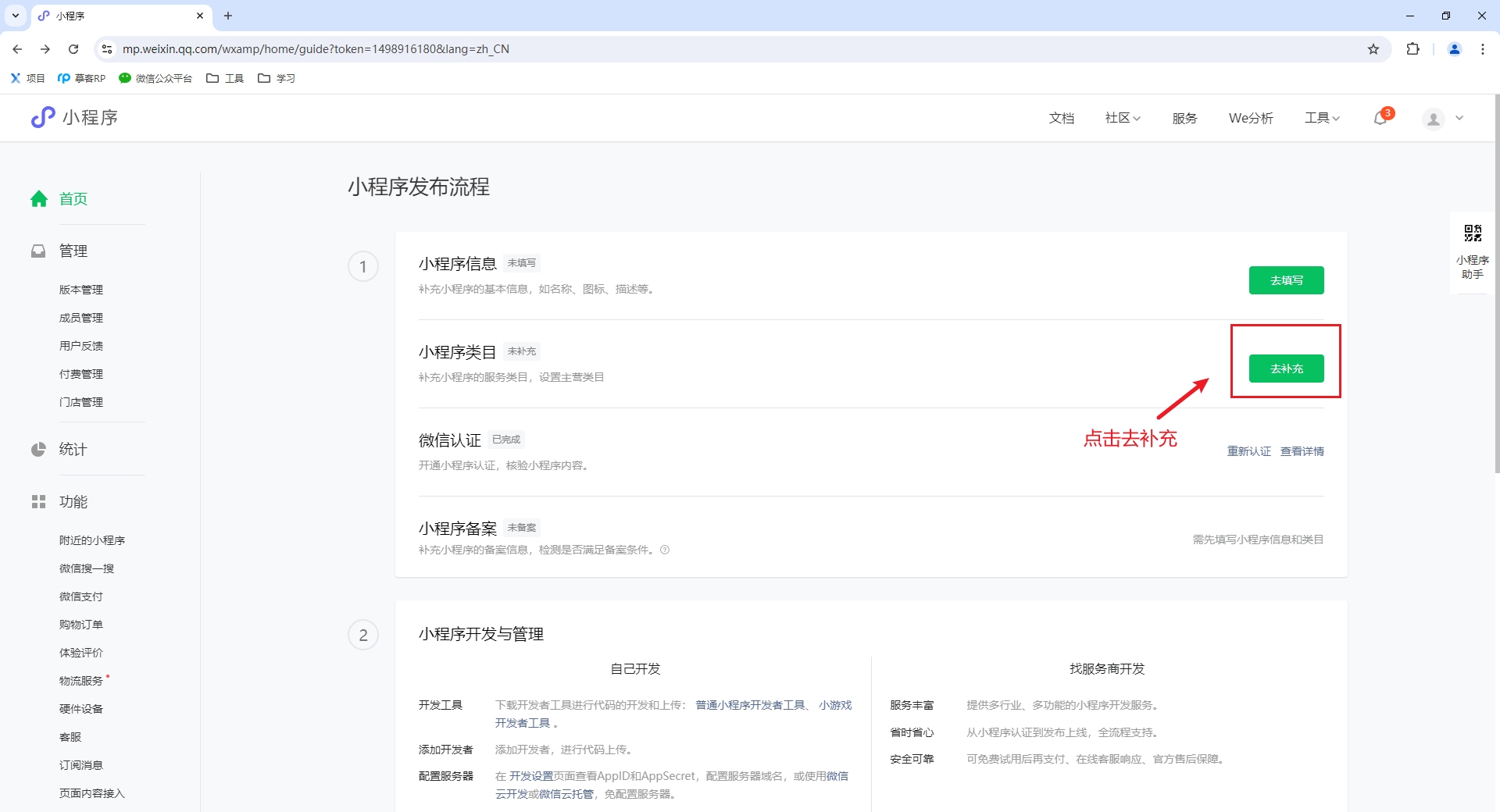Click the 查看详情 link
Screen dimensions: 1500x812
click(1302, 451)
